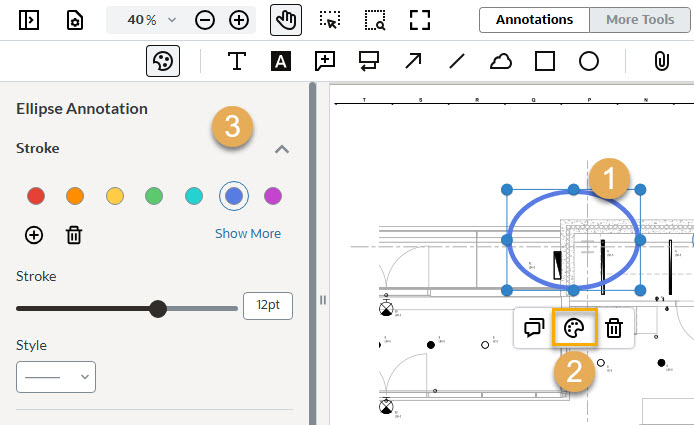The image size is (694, 425).
Task: Toggle the style palette button in toolbar
Action: click(163, 61)
